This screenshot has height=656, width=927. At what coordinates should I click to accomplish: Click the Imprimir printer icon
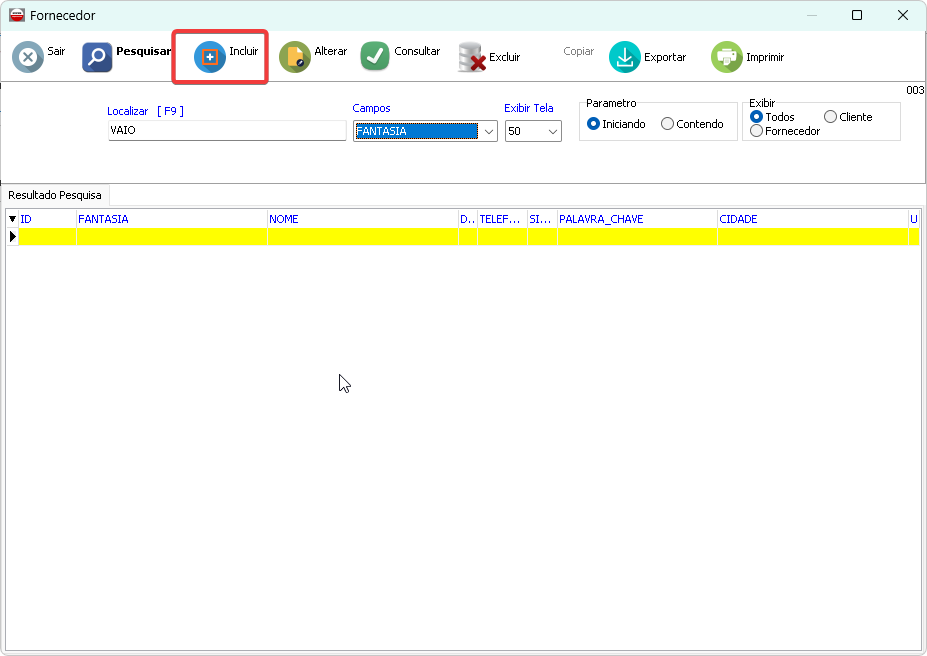727,58
